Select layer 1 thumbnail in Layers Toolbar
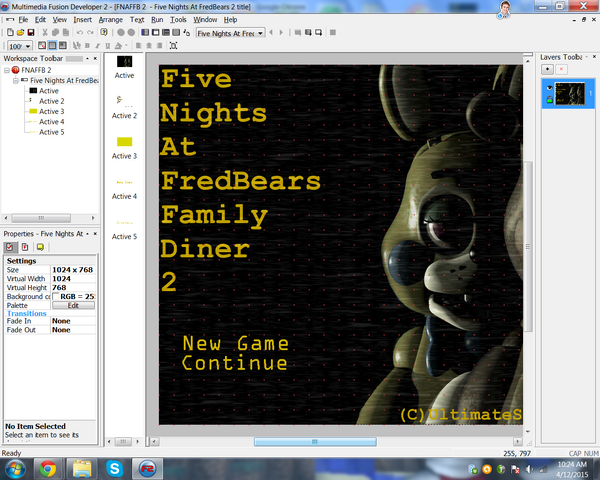600x480 pixels. click(570, 94)
